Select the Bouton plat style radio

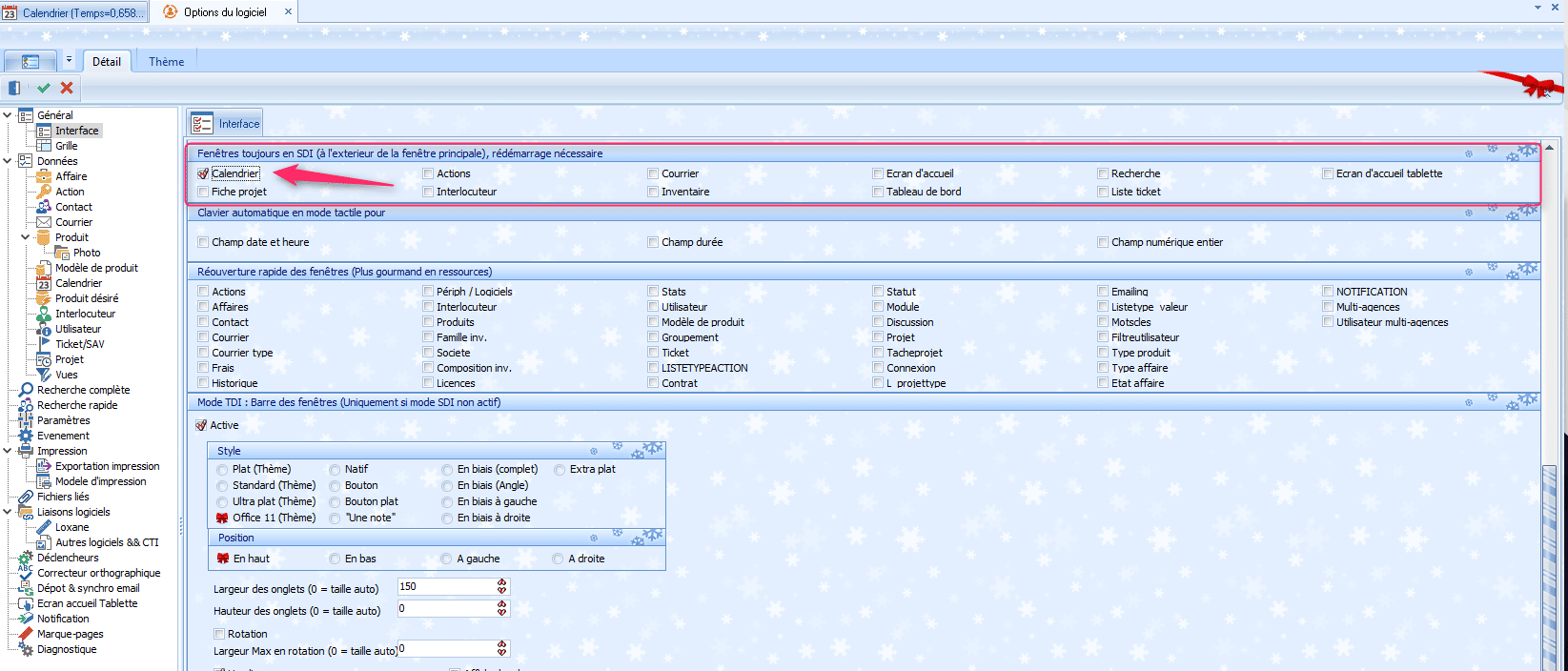tap(335, 501)
